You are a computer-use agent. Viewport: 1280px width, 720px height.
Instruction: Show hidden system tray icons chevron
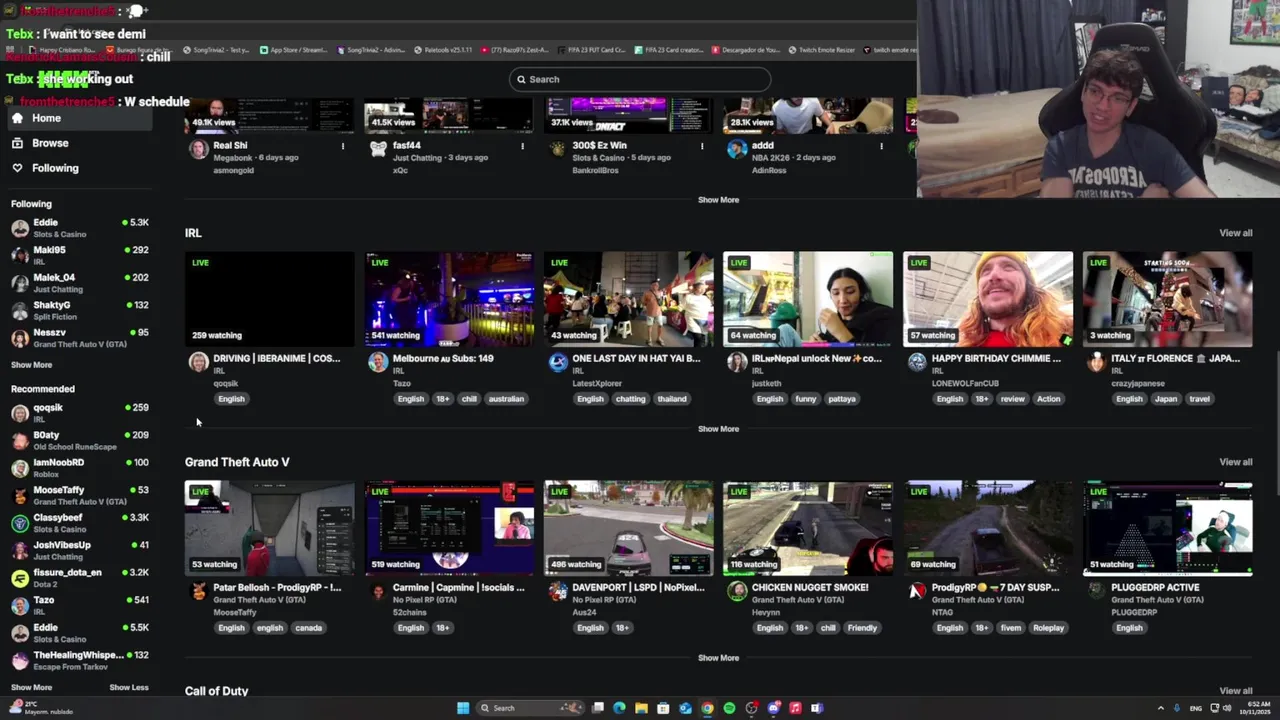(x=1161, y=708)
